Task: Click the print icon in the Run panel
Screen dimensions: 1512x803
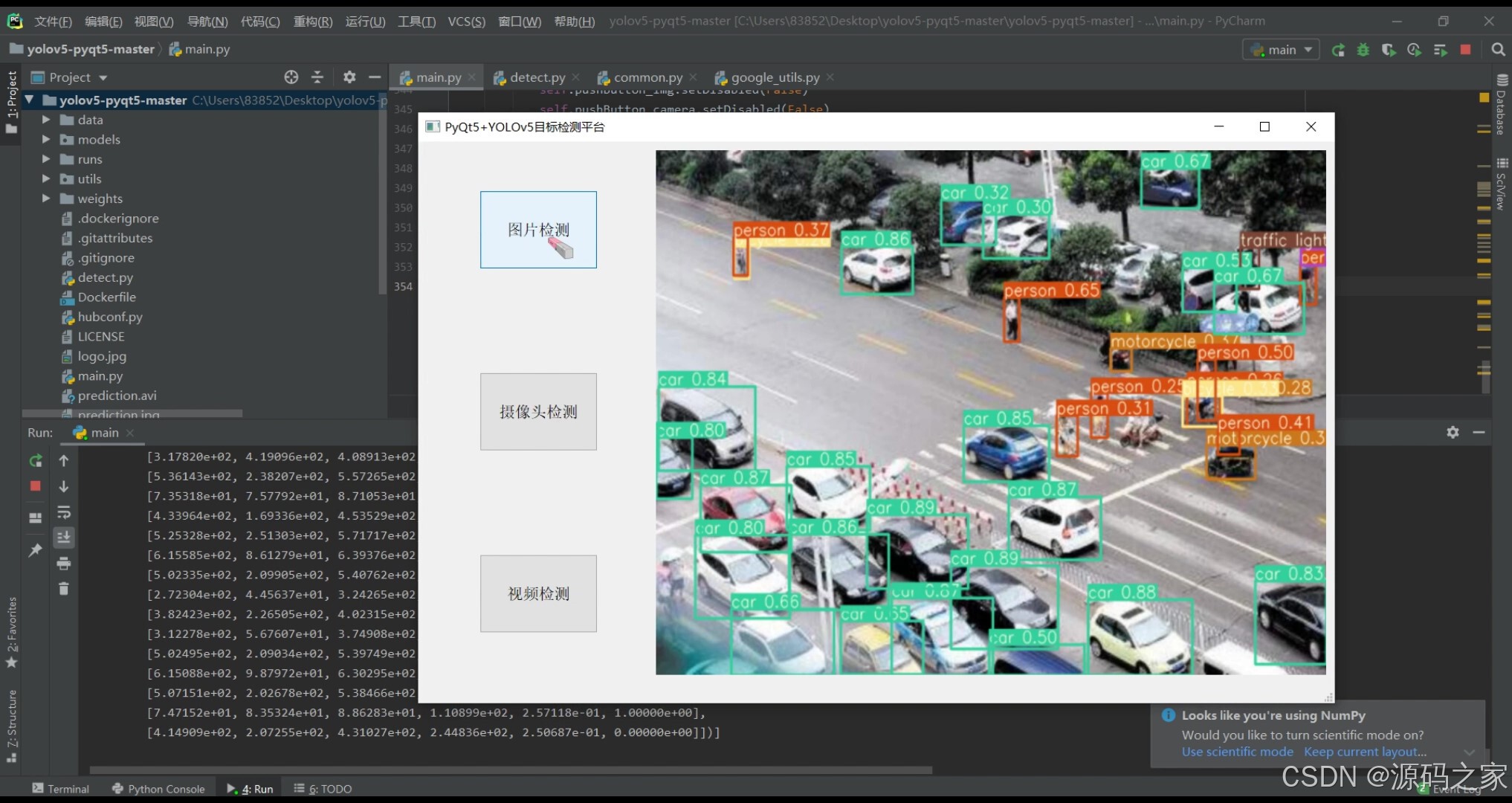Action: 64,564
